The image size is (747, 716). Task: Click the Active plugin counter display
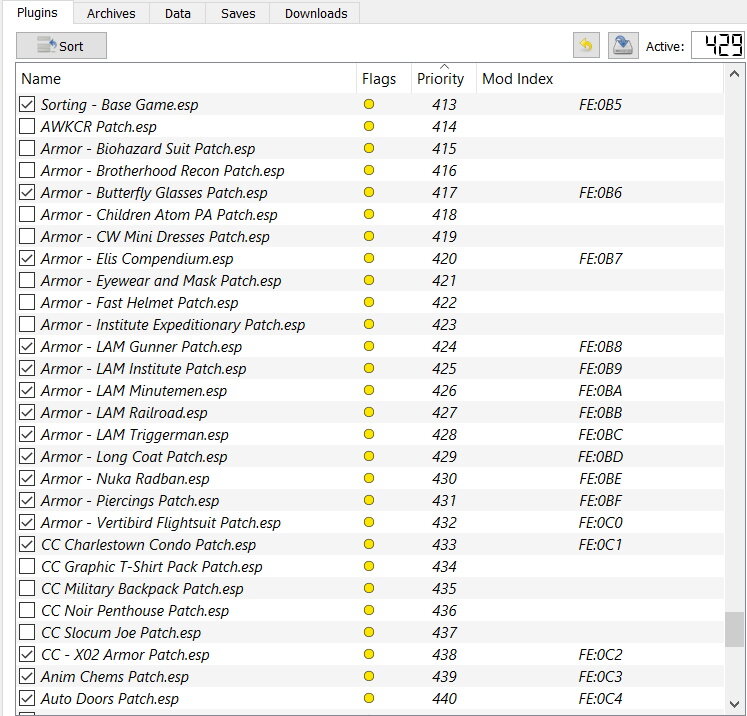tap(717, 46)
